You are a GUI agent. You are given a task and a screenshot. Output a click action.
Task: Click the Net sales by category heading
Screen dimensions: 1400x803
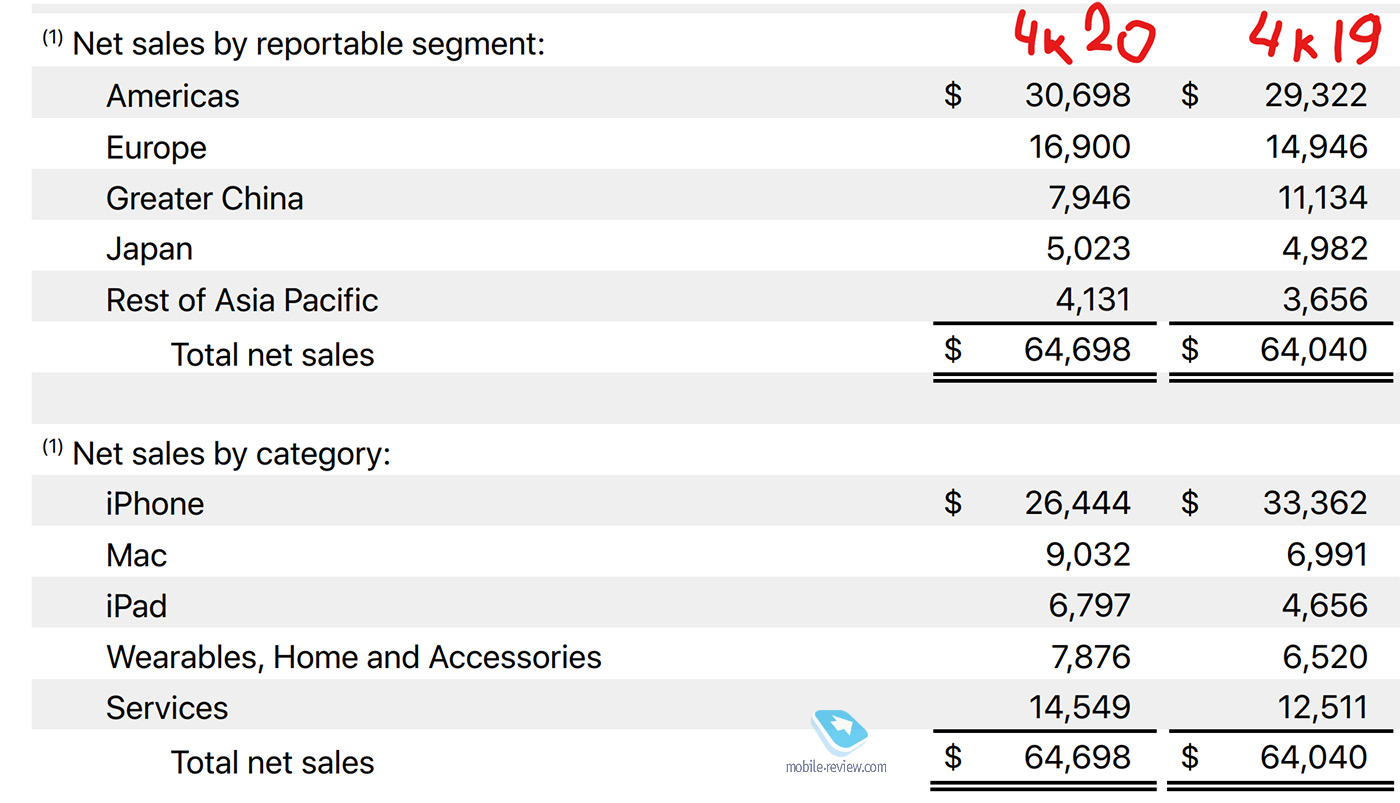[231, 454]
